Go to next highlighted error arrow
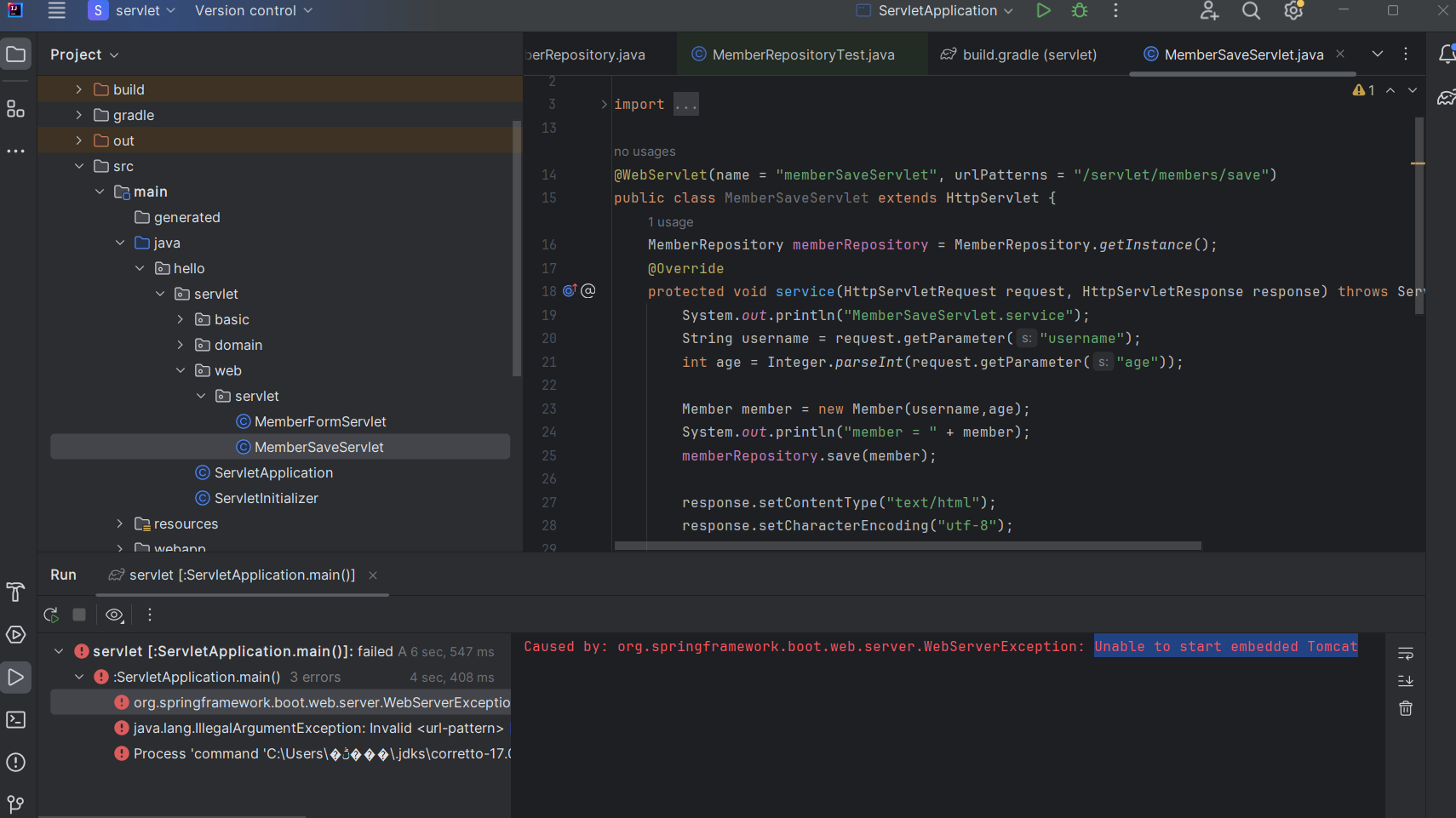The image size is (1456, 818). (x=1413, y=90)
